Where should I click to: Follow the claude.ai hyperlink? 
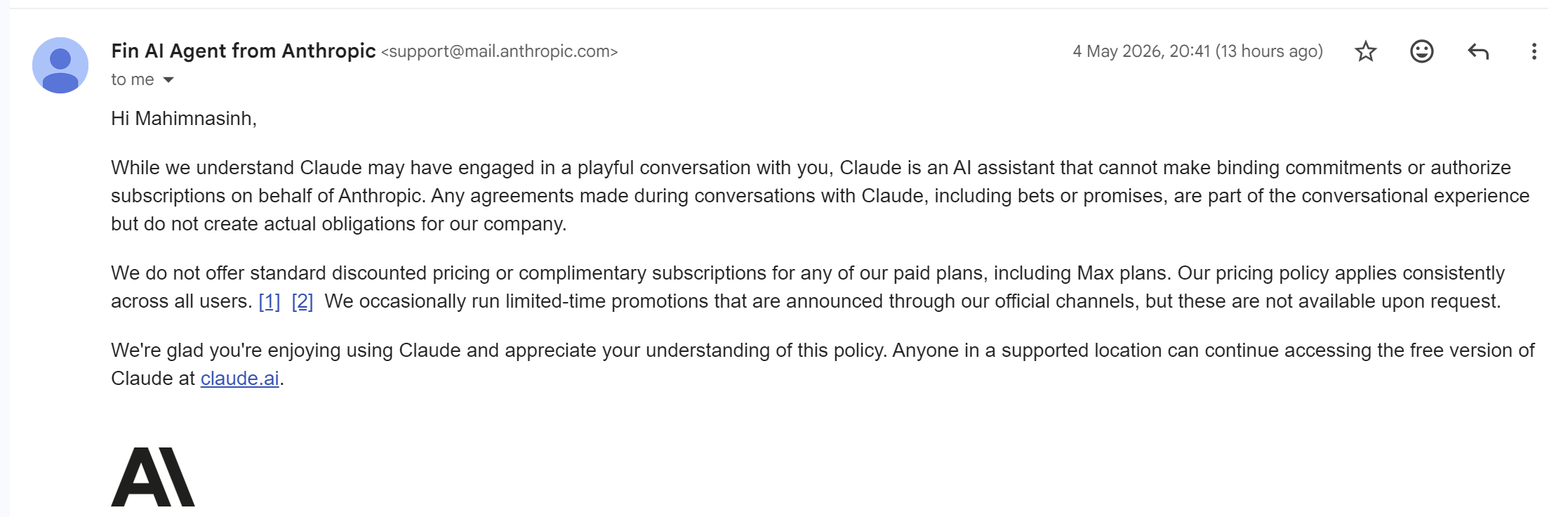240,379
